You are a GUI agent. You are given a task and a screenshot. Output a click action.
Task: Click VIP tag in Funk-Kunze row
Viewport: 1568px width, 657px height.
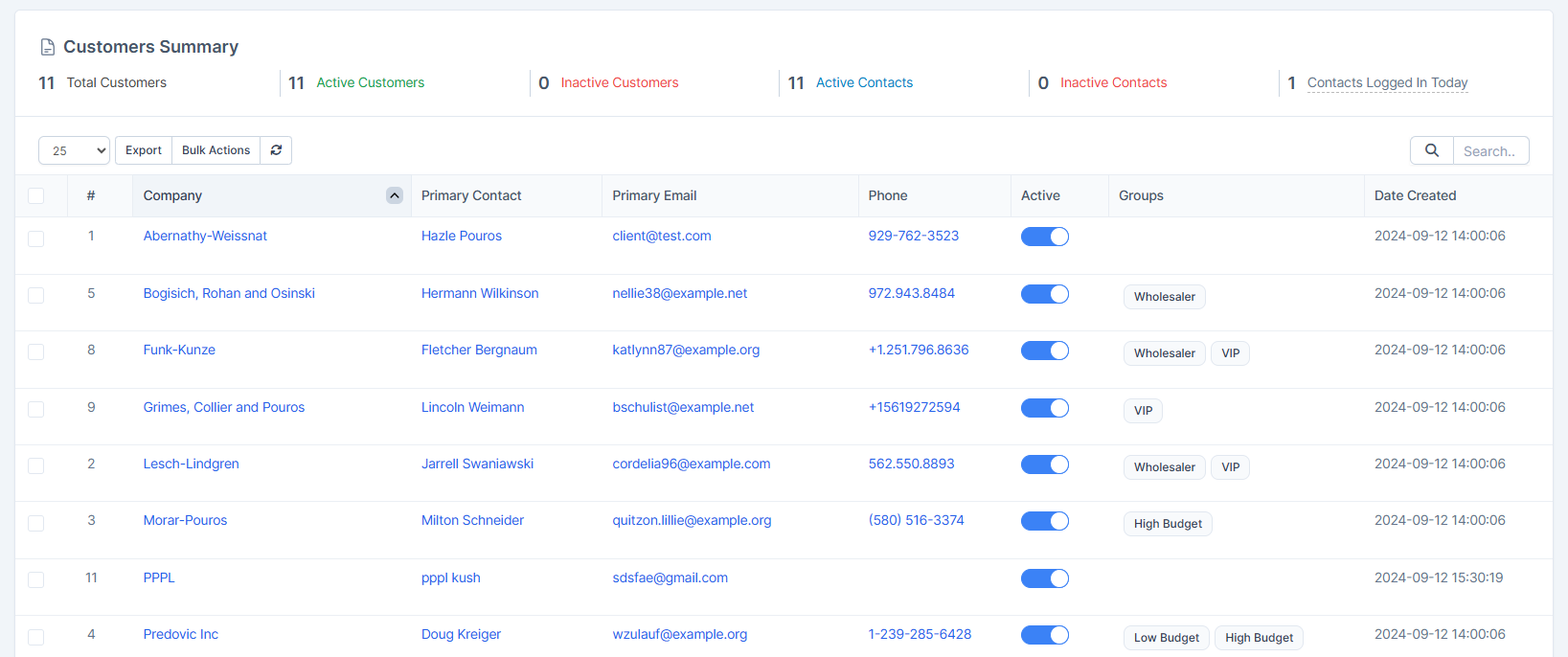(x=1231, y=353)
